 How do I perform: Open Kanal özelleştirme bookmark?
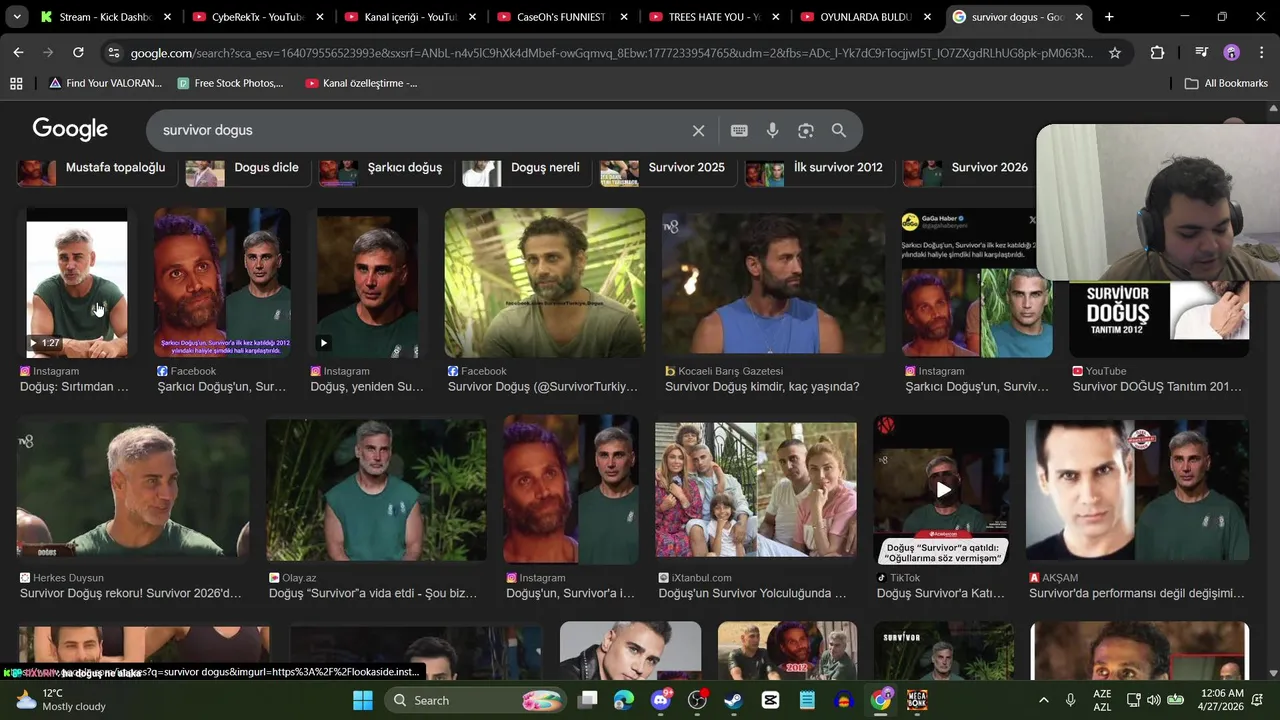tap(361, 83)
